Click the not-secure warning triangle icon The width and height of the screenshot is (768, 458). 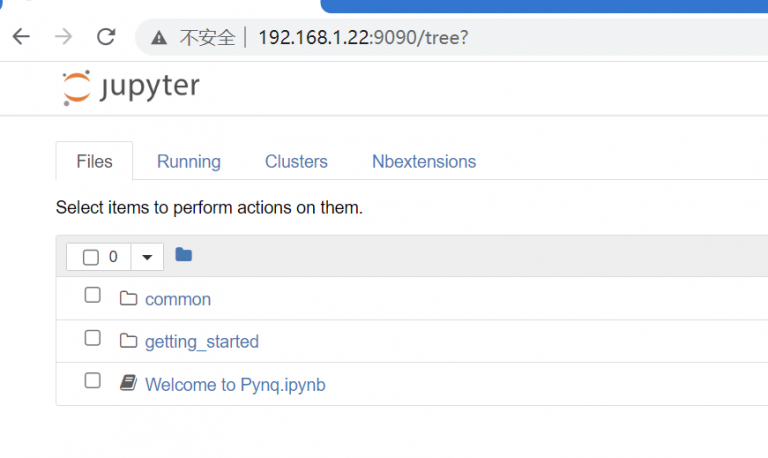158,38
